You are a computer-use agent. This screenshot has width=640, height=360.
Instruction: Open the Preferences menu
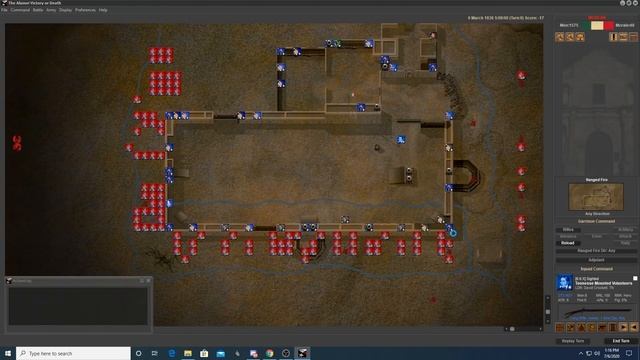[x=85, y=10]
